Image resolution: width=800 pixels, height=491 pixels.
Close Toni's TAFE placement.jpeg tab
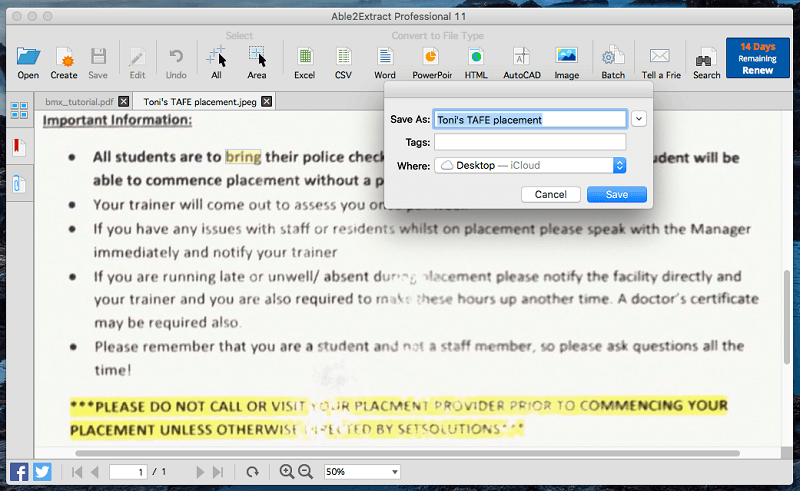tap(266, 102)
